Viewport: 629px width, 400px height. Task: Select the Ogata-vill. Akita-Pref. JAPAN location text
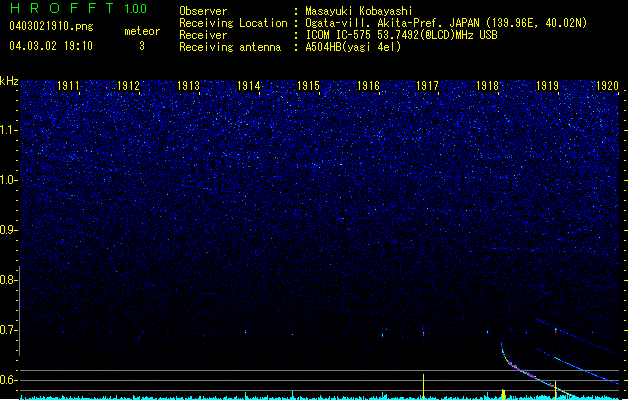click(x=446, y=23)
